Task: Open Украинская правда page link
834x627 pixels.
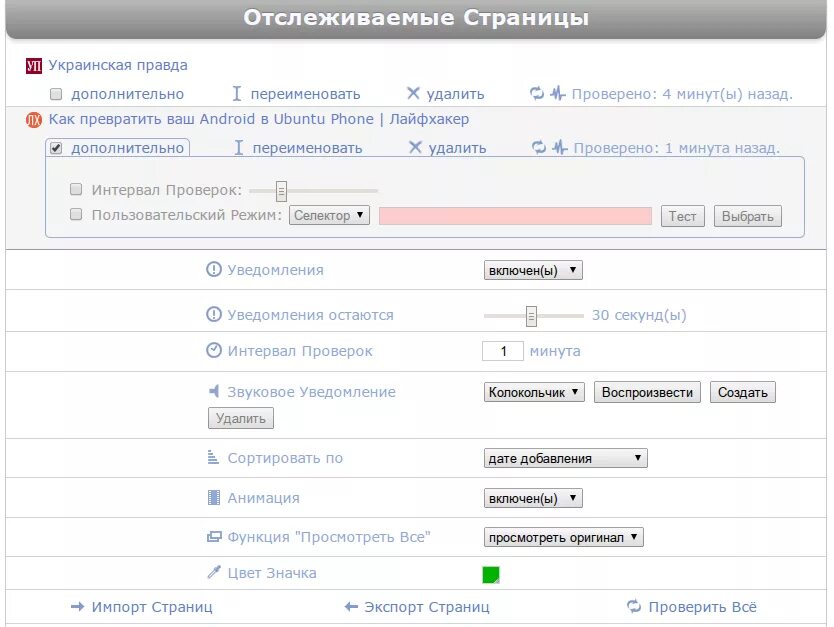Action: click(x=118, y=65)
